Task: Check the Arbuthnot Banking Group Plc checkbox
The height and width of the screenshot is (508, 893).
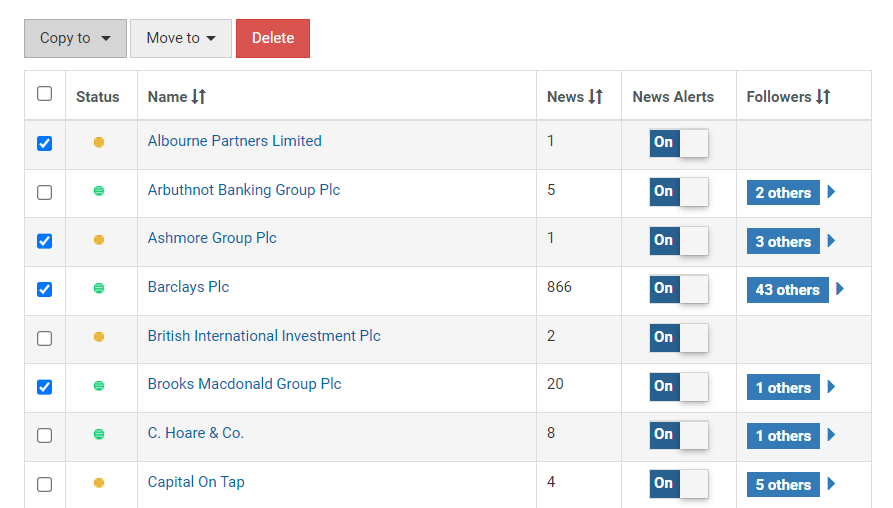Action: click(44, 192)
